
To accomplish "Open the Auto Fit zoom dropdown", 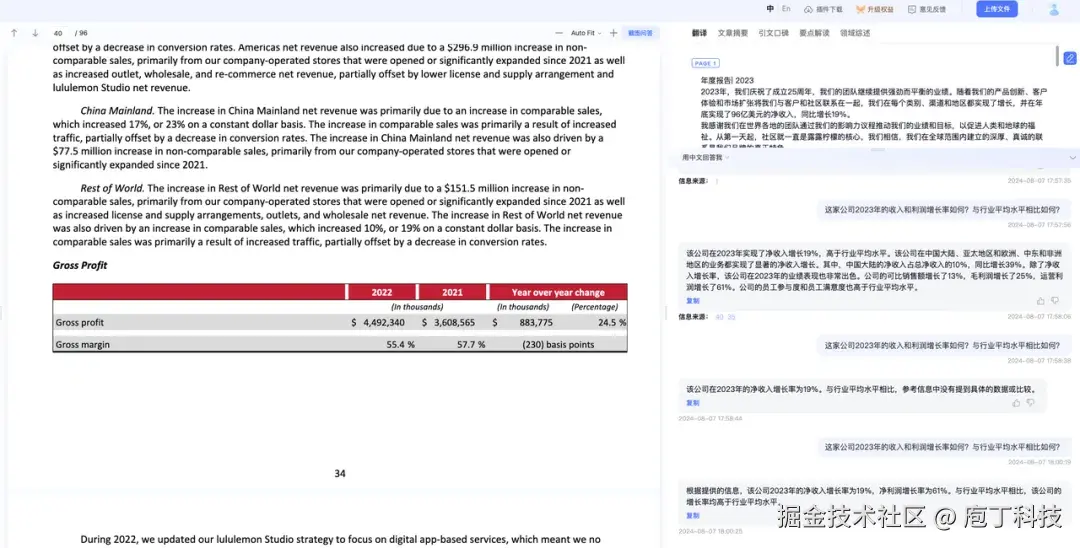I will point(585,33).
